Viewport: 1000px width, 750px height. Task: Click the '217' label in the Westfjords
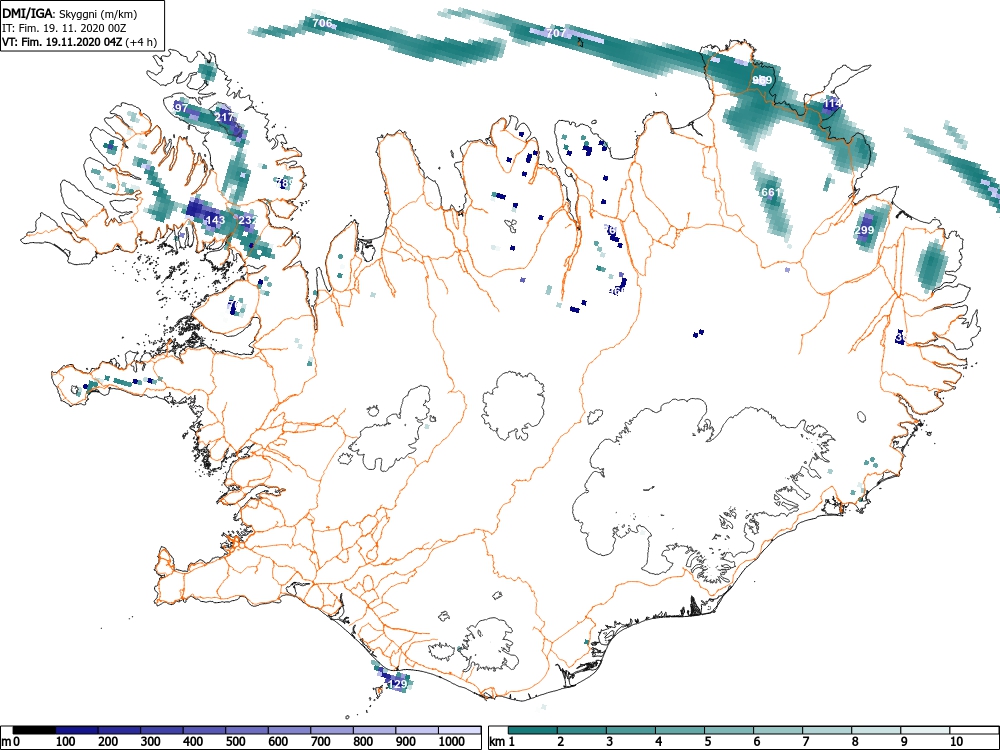coord(224,117)
